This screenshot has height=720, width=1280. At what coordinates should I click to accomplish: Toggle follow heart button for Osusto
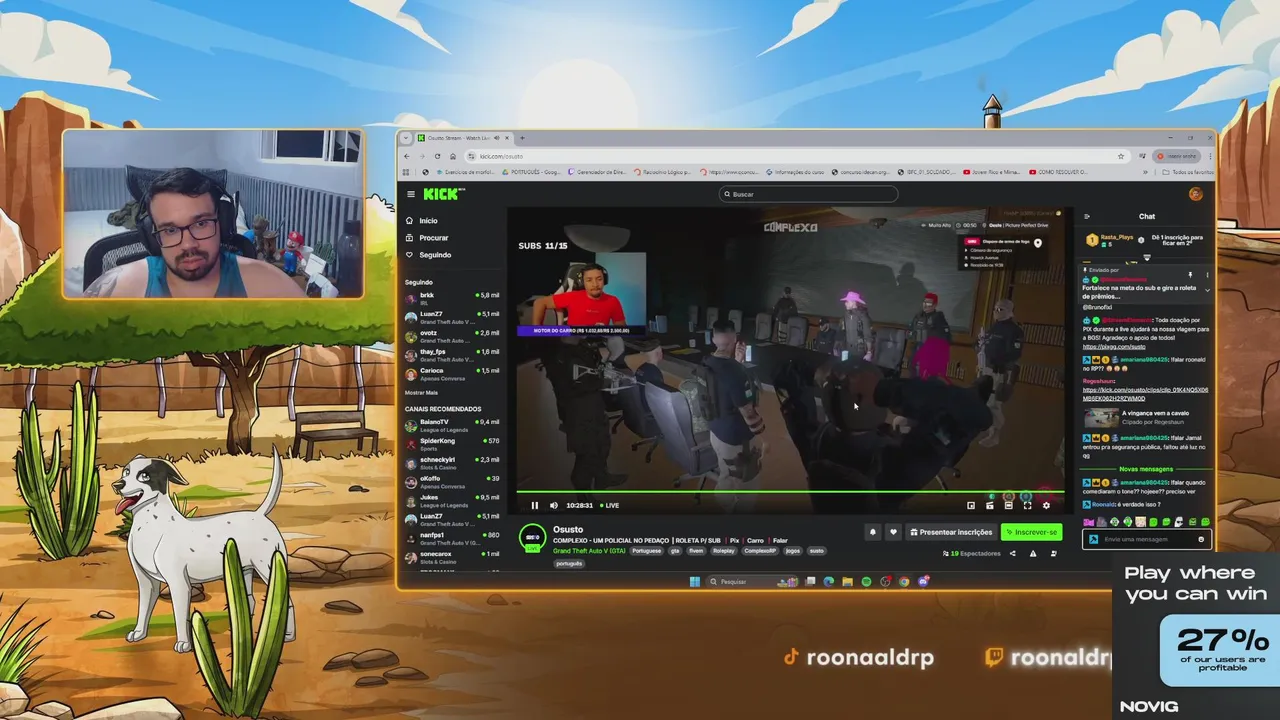[x=893, y=532]
